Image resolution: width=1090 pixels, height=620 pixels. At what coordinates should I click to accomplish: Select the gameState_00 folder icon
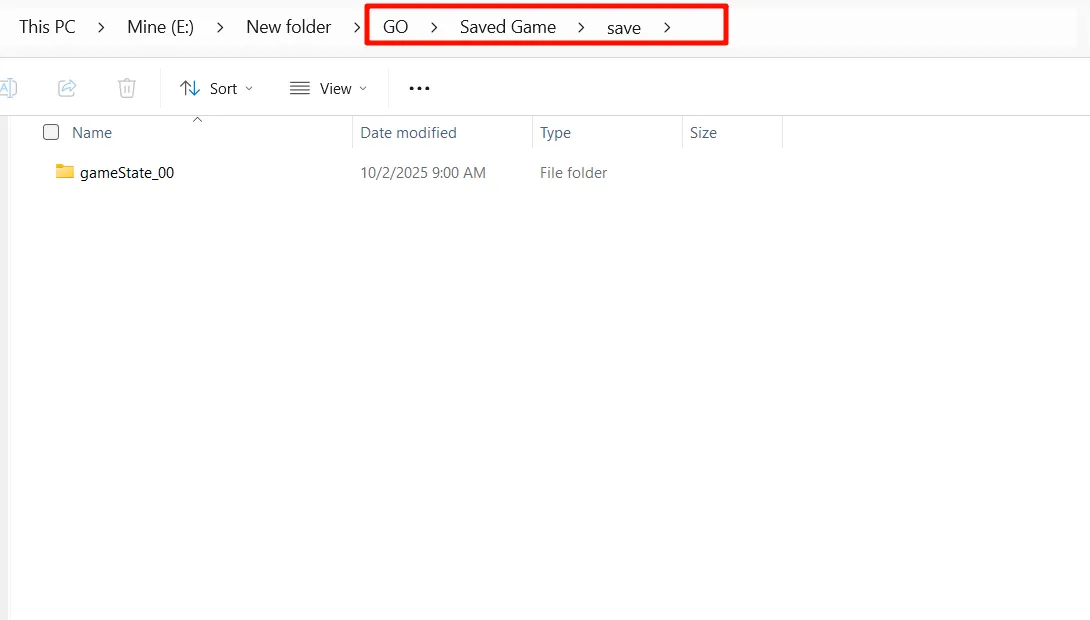pos(65,172)
